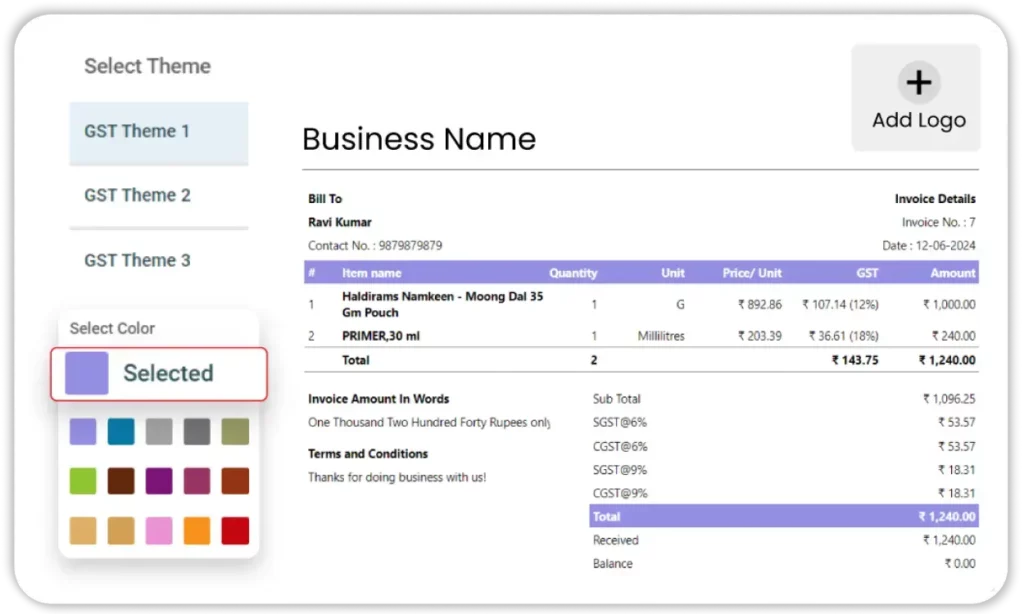Screen dimensions: 1024x614
Task: Choose the deep purple color swatch
Action: [x=159, y=481]
